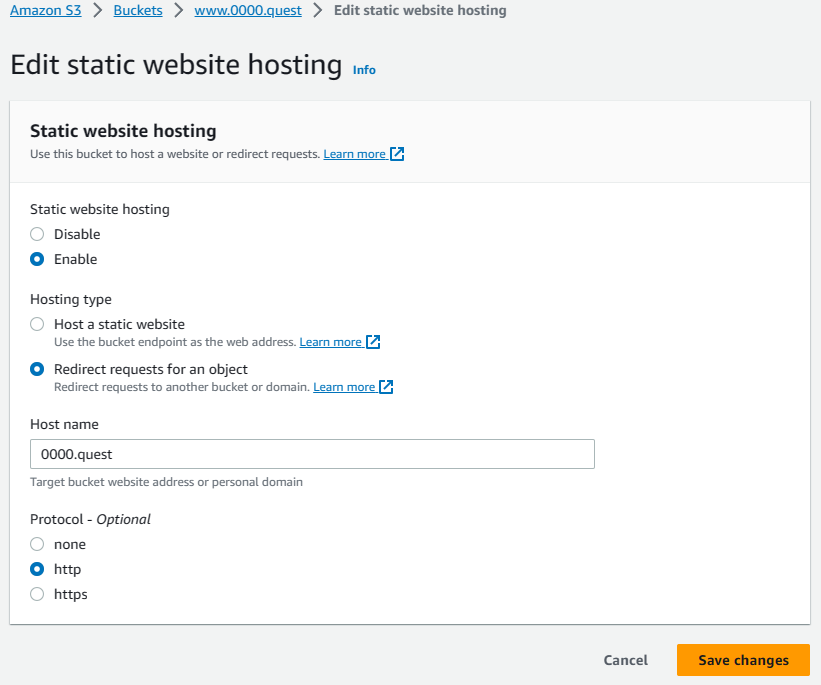This screenshot has height=685, width=821.
Task: Open the Amazon S3 breadcrumb link
Action: click(x=45, y=10)
